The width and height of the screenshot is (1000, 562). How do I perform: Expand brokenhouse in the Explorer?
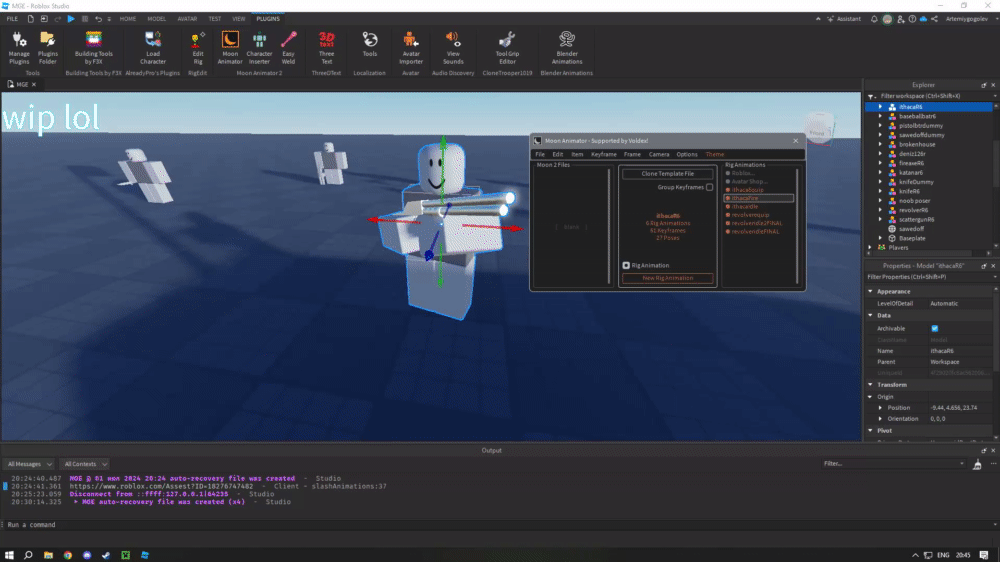(x=880, y=144)
